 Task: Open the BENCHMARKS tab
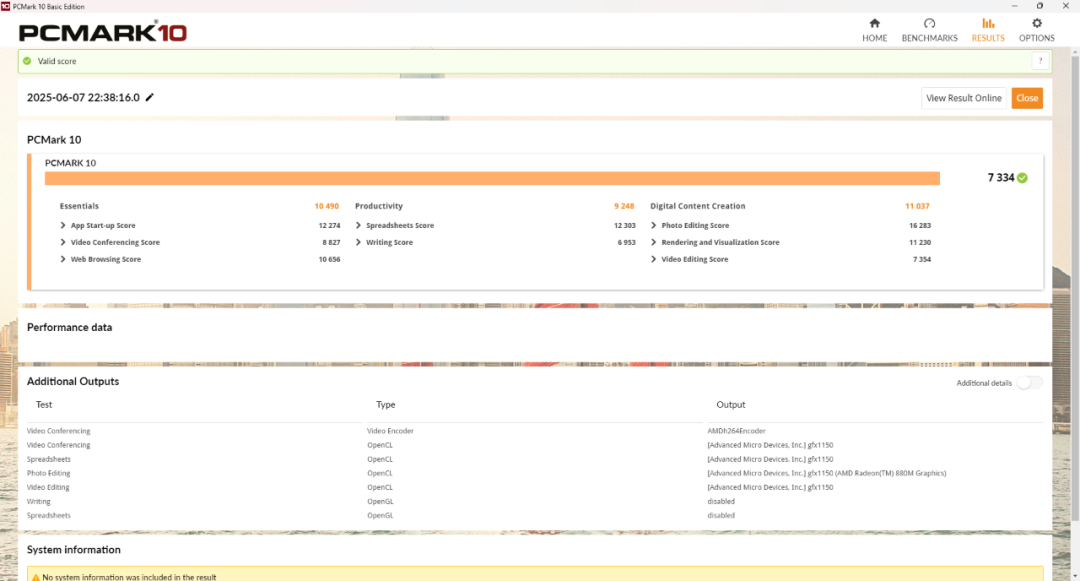[x=929, y=30]
